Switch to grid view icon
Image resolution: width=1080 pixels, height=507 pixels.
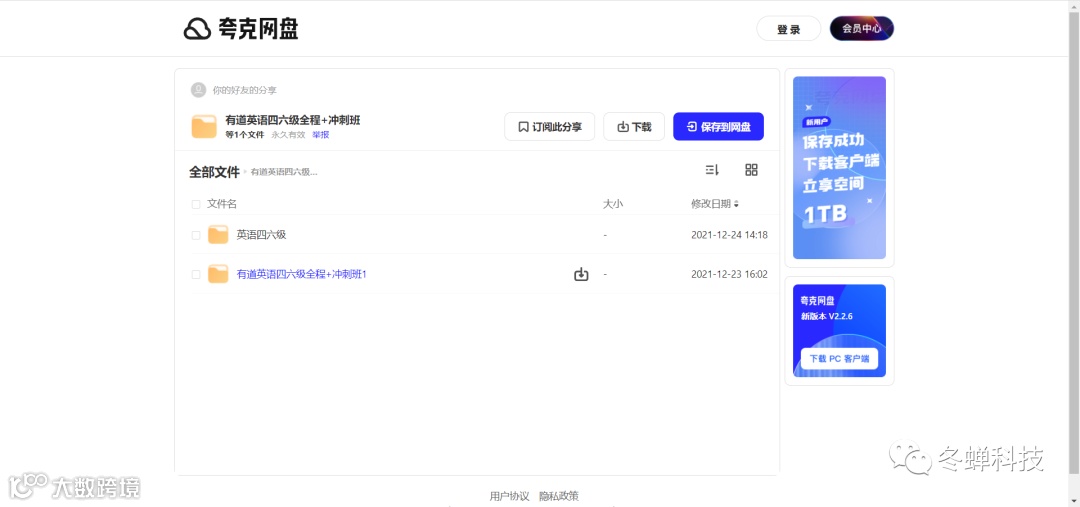click(751, 170)
